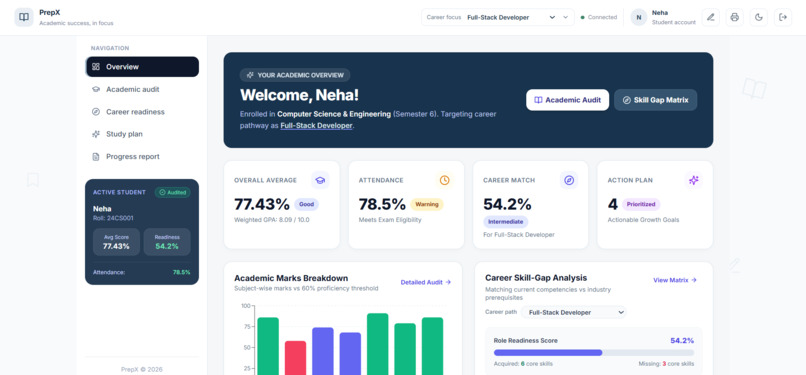806x375 pixels.
Task: Click compass icon beside Career readiness
Action: (96, 111)
